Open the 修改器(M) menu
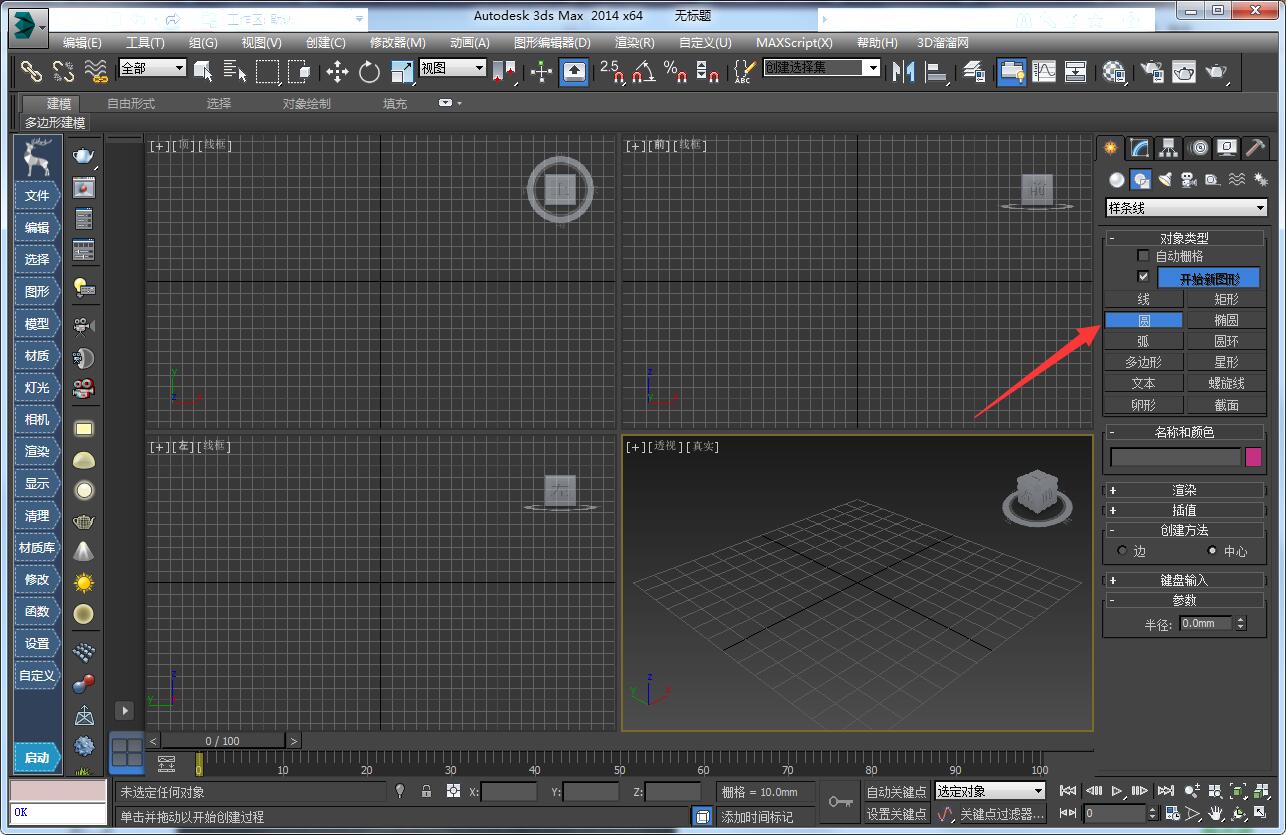Viewport: 1286px width, 835px height. [x=398, y=43]
